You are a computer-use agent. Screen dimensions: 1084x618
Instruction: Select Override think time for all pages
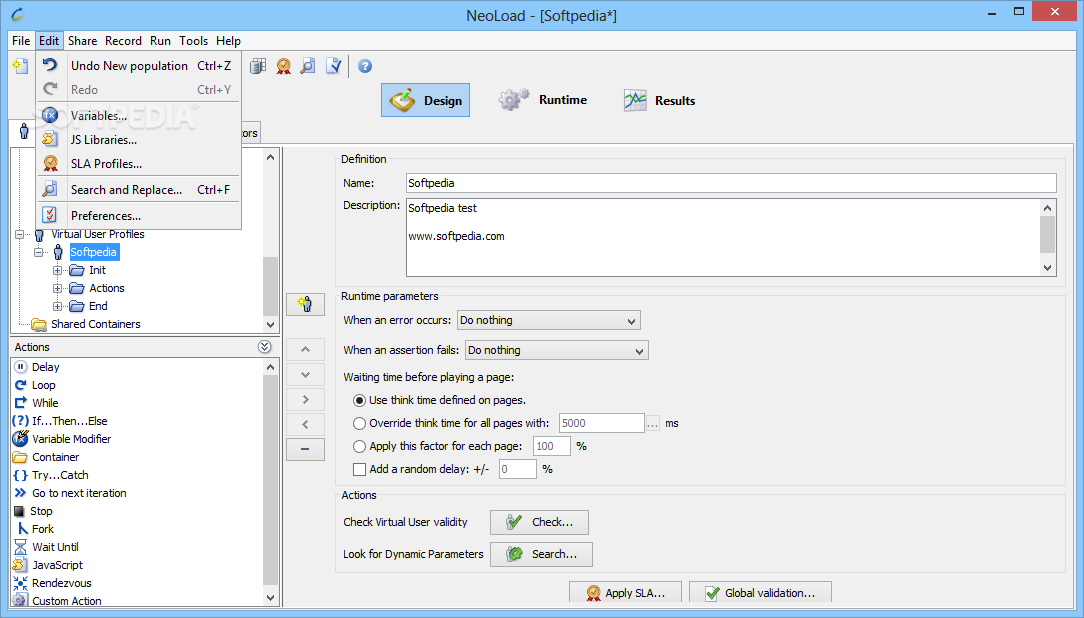[359, 423]
